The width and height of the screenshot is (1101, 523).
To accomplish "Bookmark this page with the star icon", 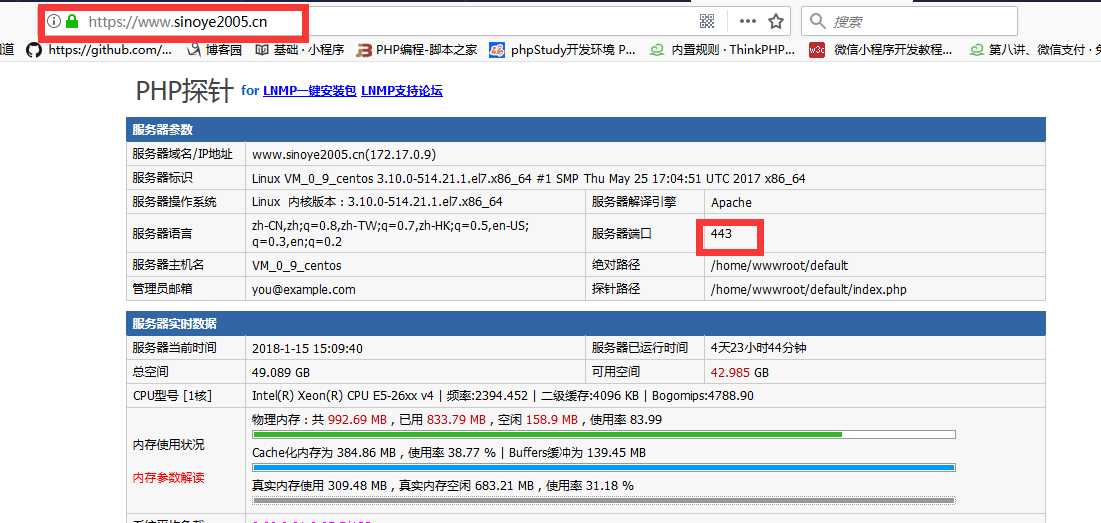I will tap(776, 21).
